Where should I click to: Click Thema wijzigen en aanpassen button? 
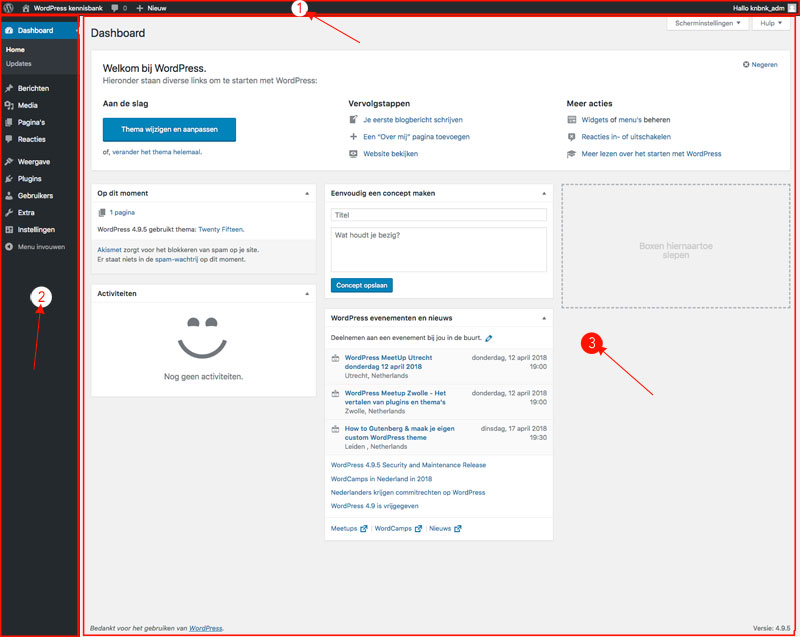pyautogui.click(x=169, y=130)
